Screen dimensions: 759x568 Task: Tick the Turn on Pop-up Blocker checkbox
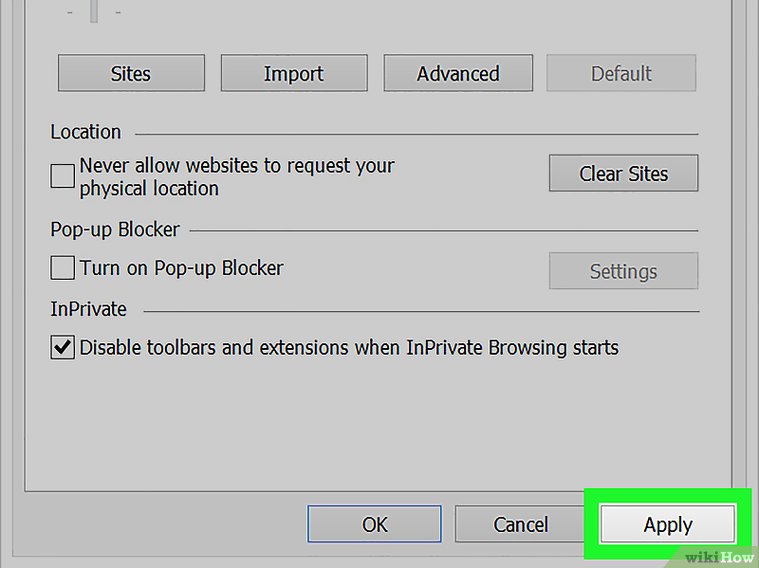point(62,268)
